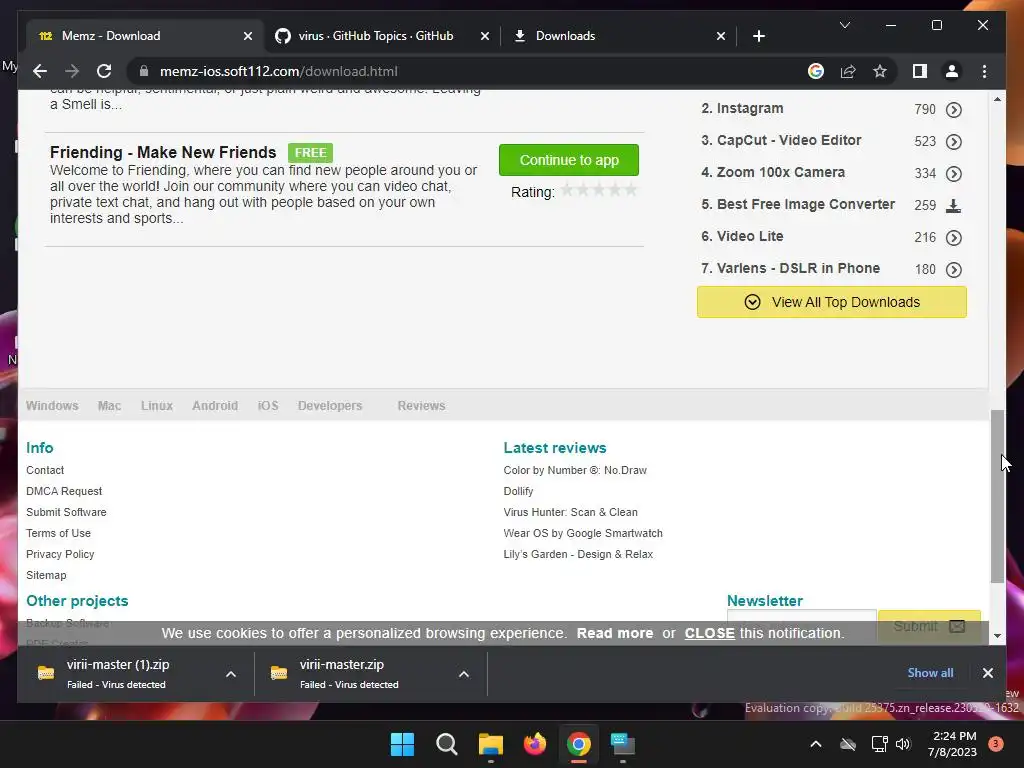Image resolution: width=1024 pixels, height=768 pixels.
Task: Open tab search dropdown arrow
Action: point(844,25)
